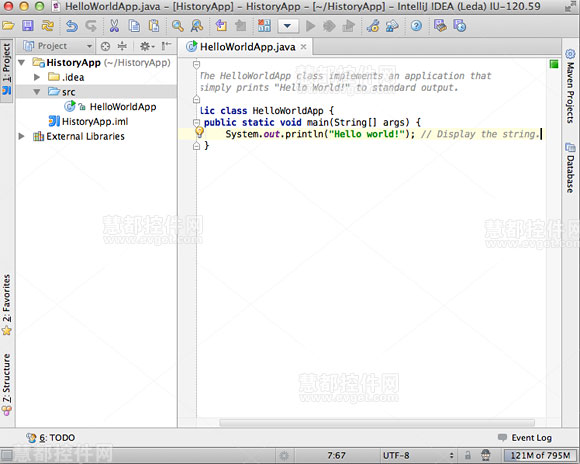Toggle tool window buttons in status bar corner
This screenshot has height=464, width=580.
tap(7, 455)
